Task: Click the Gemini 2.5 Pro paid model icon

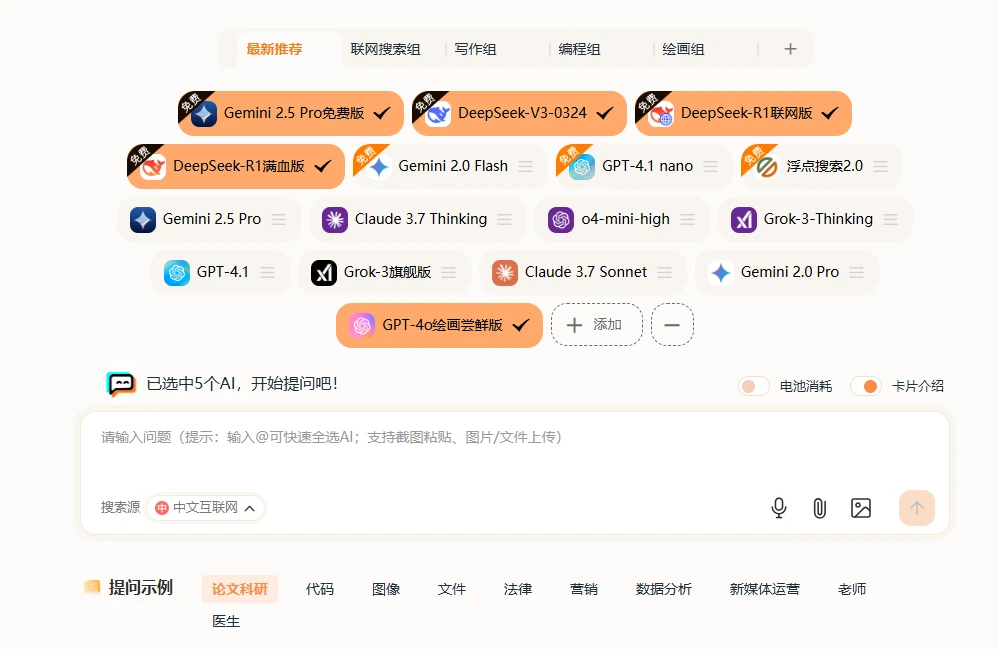Action: coord(143,220)
